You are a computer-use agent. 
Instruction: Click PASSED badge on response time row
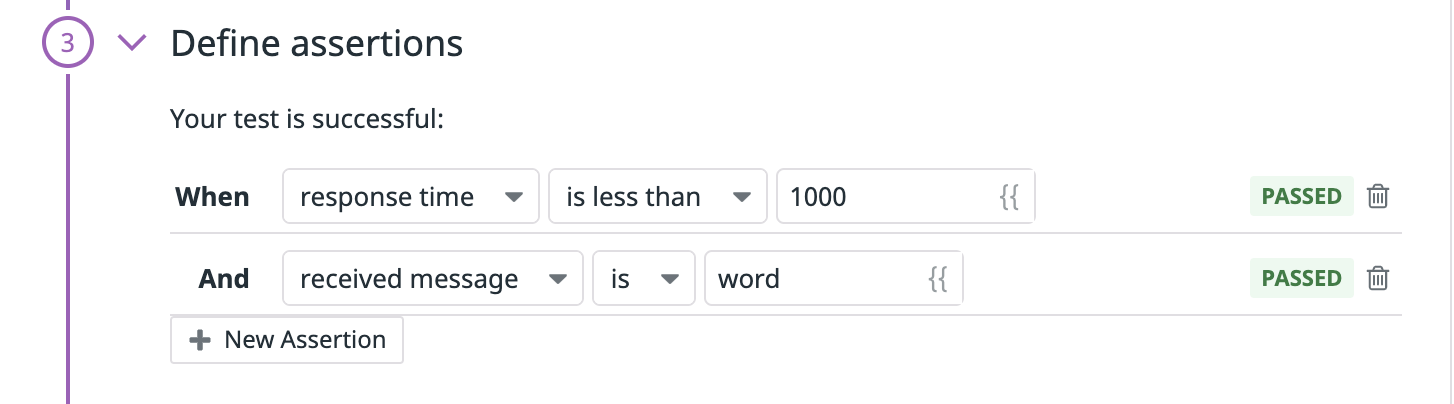pos(1301,197)
